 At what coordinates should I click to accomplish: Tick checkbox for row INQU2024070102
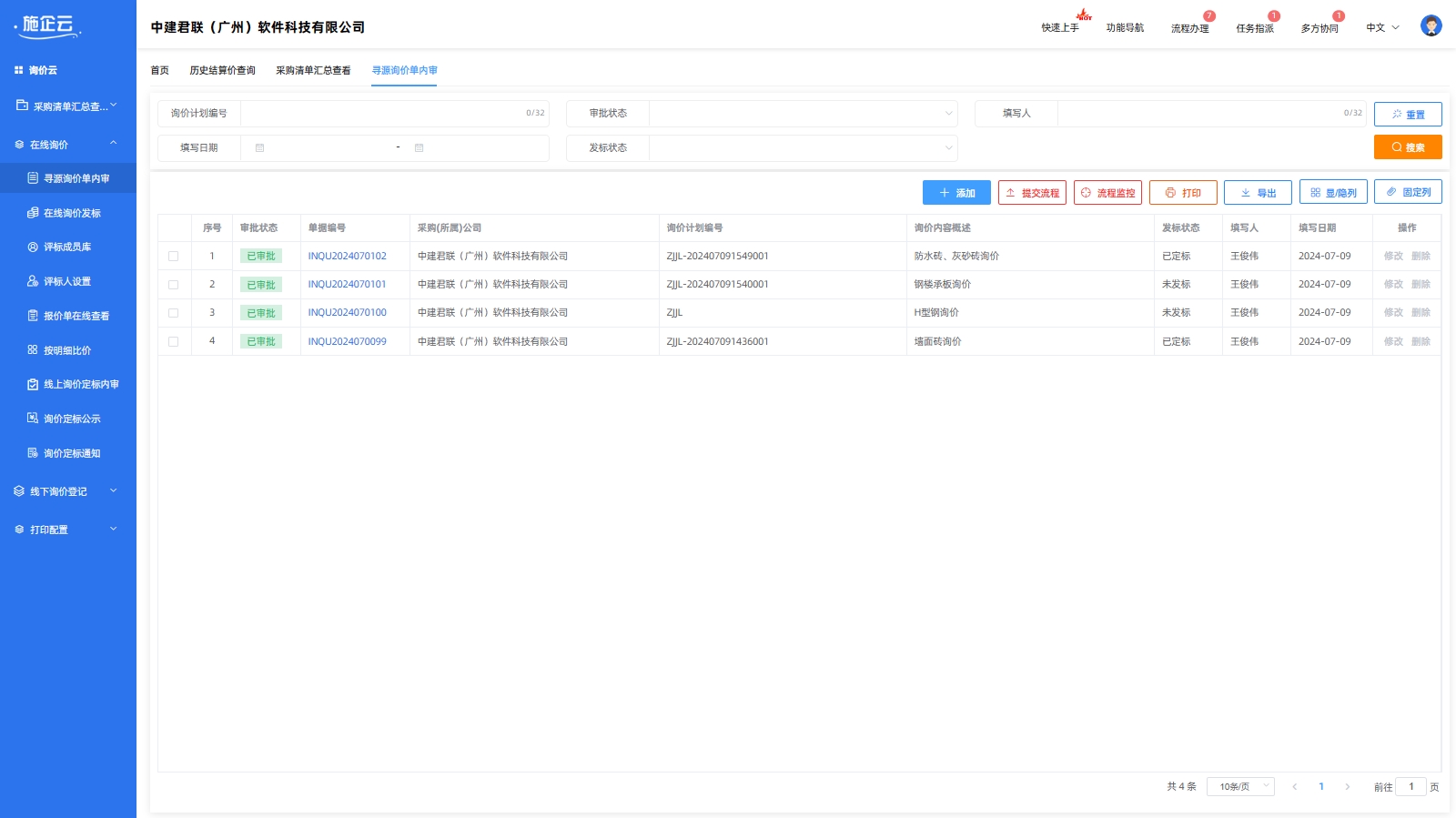173,257
